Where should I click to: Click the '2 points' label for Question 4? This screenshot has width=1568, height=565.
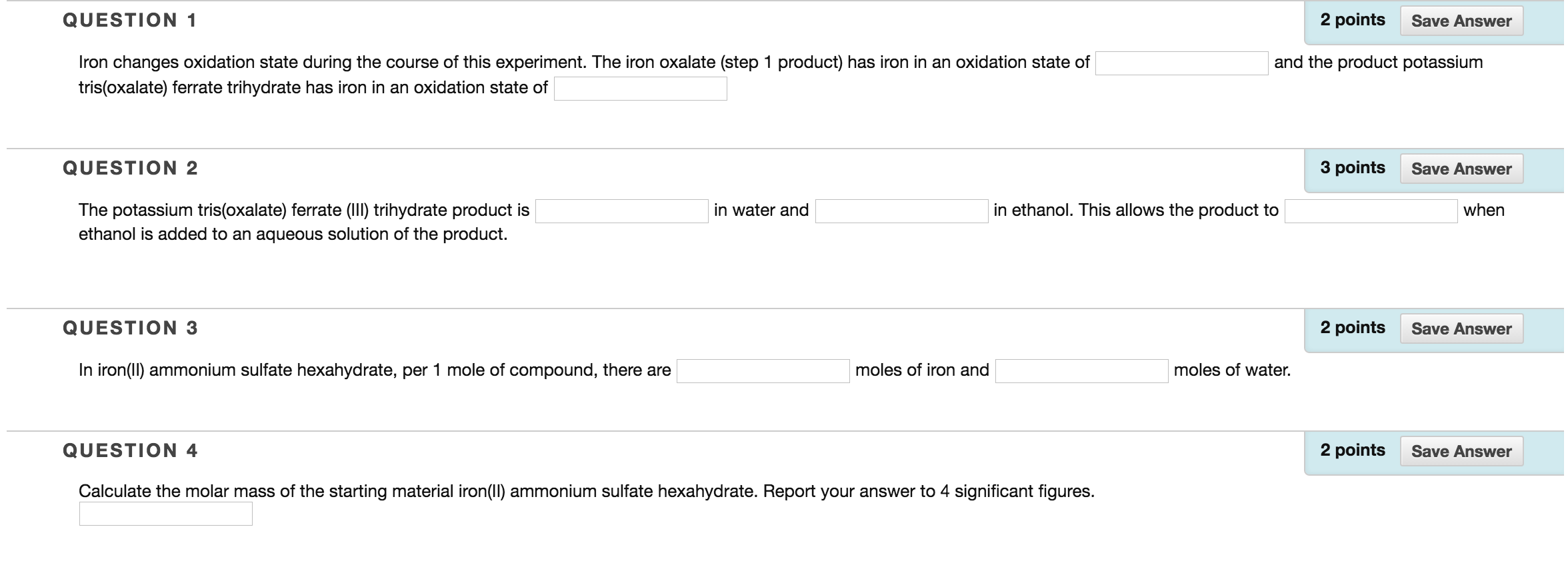(1353, 450)
